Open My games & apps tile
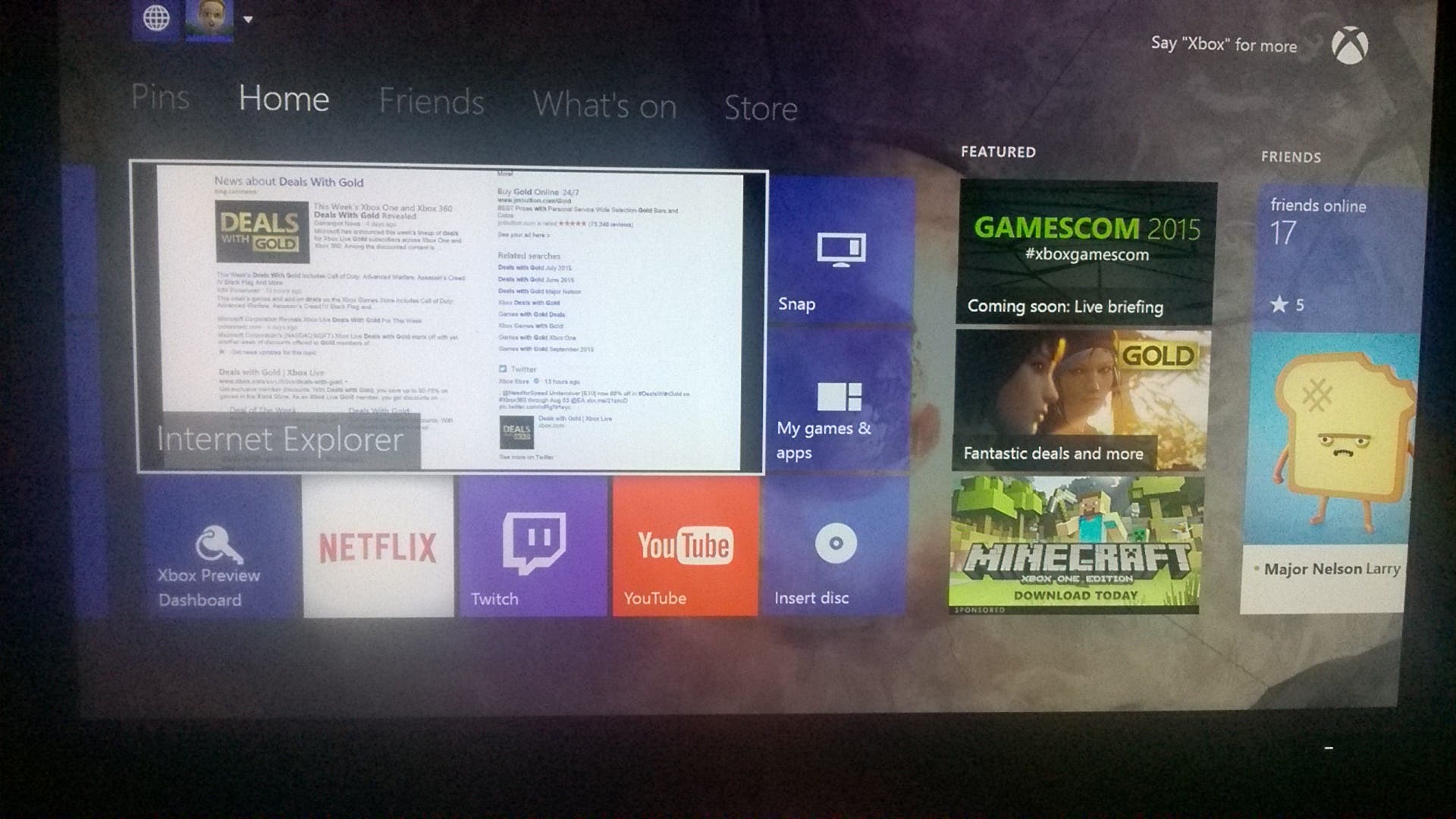 pos(838,400)
